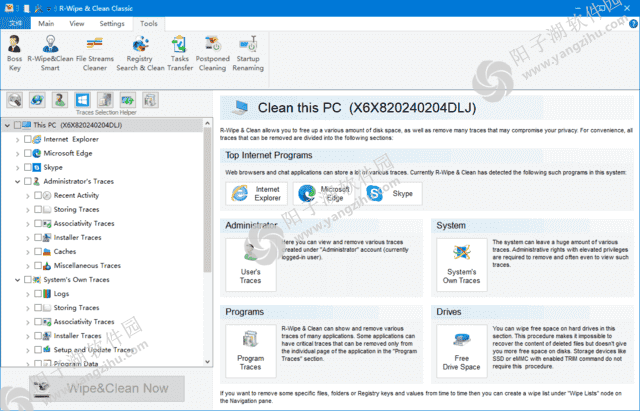Expand the Microsoft Edge node
Image resolution: width=640 pixels, height=411 pixels.
point(18,154)
